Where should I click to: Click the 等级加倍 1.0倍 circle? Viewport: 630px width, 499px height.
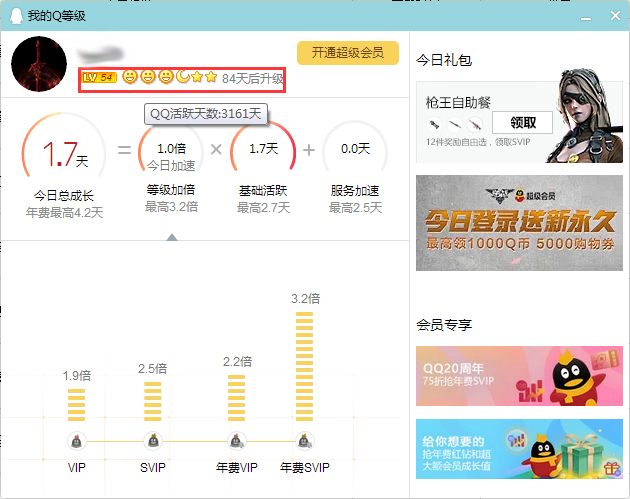tap(171, 155)
